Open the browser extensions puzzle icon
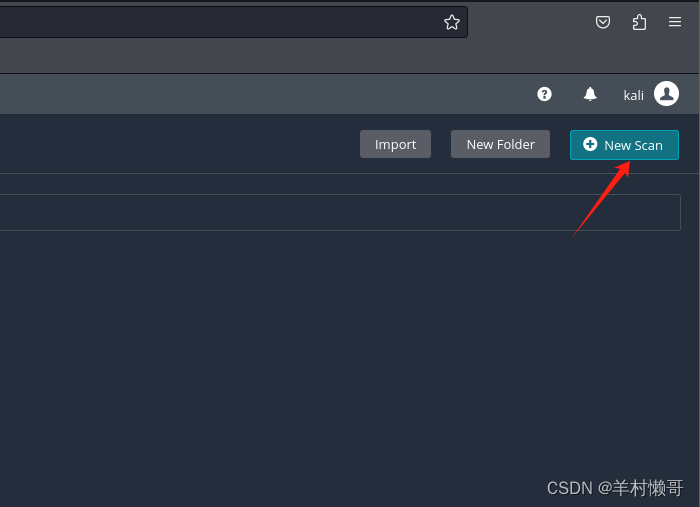 pos(639,22)
